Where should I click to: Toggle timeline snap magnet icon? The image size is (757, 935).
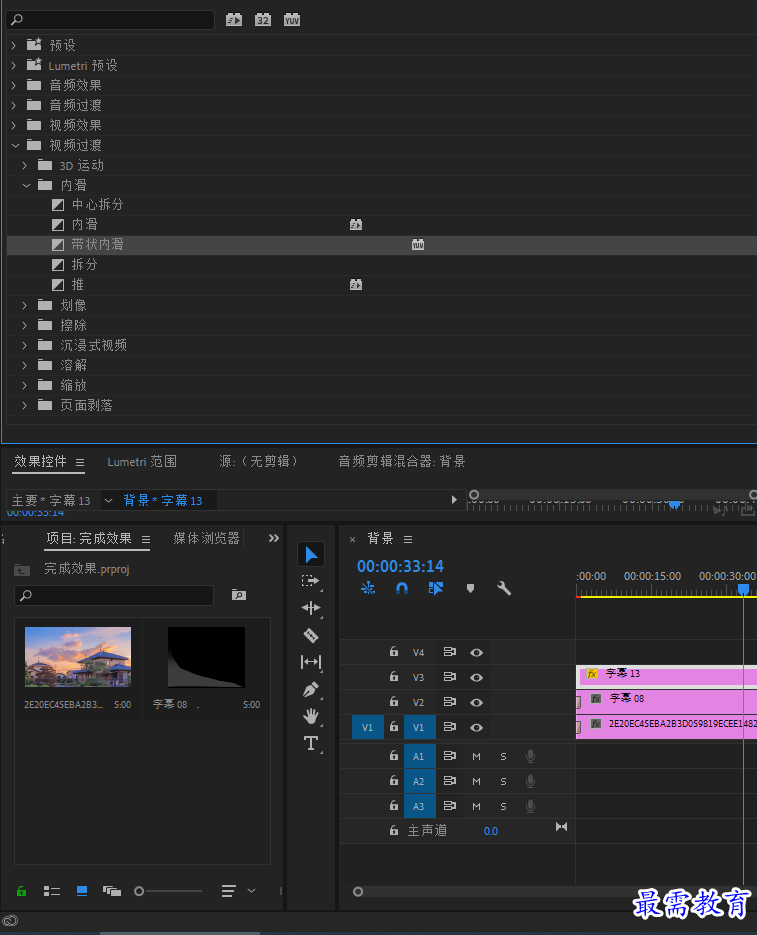coord(402,589)
